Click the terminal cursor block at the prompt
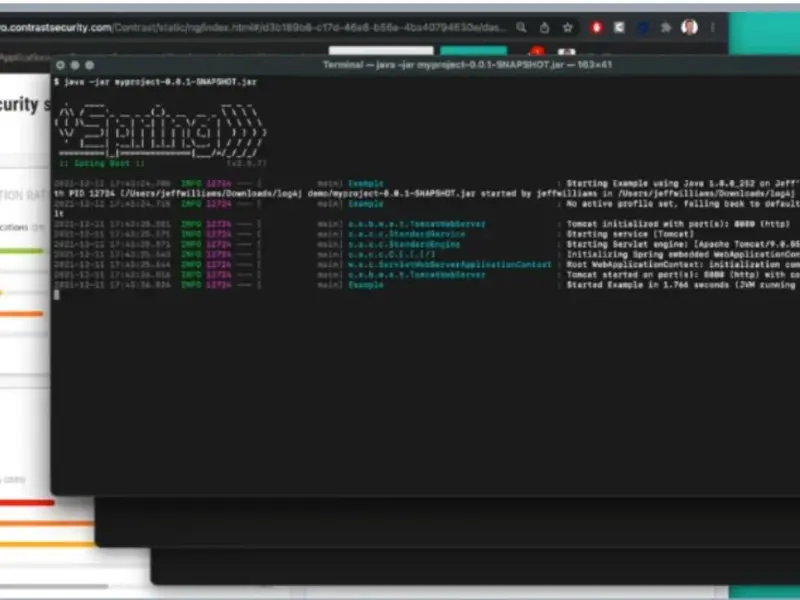Viewport: 800px width, 600px height. pos(57,294)
